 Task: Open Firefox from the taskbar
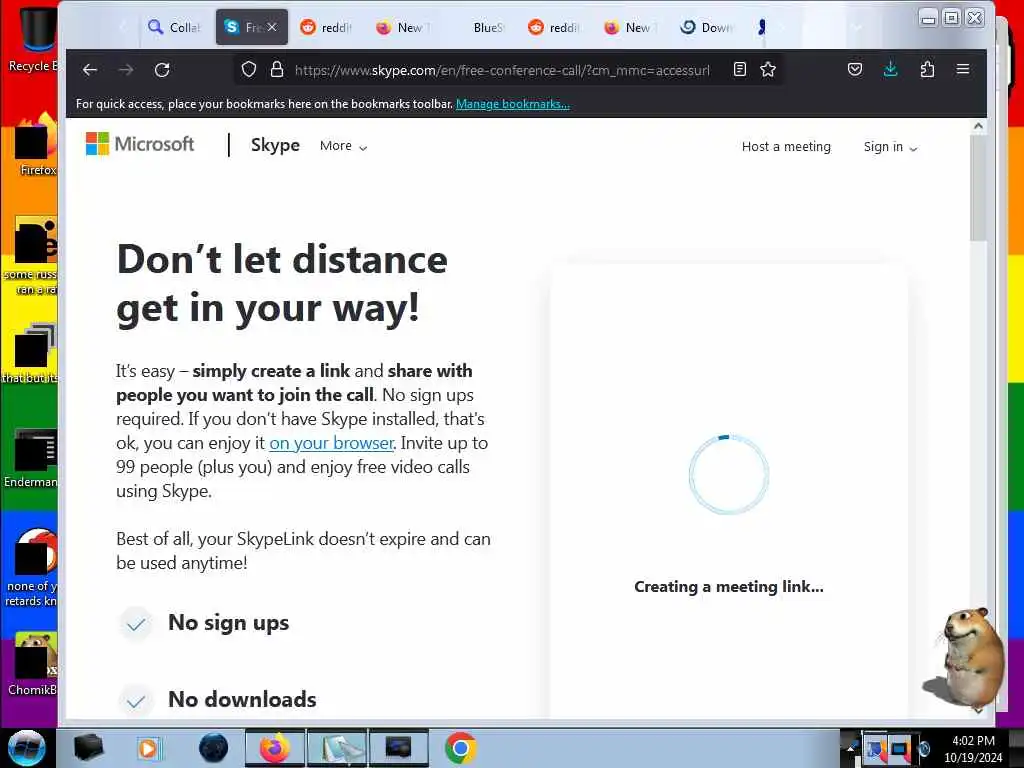[275, 748]
